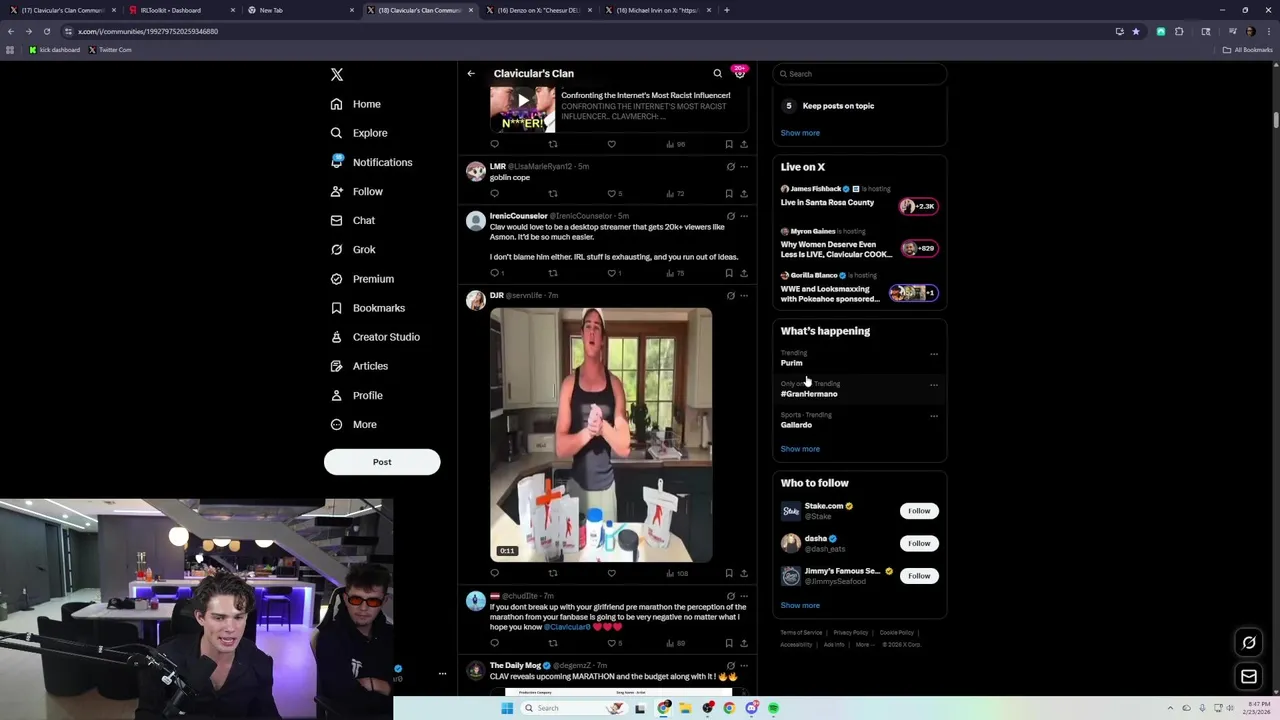Bookmark IrenicCounselor's post
Screen dimensions: 1280x720
728,273
